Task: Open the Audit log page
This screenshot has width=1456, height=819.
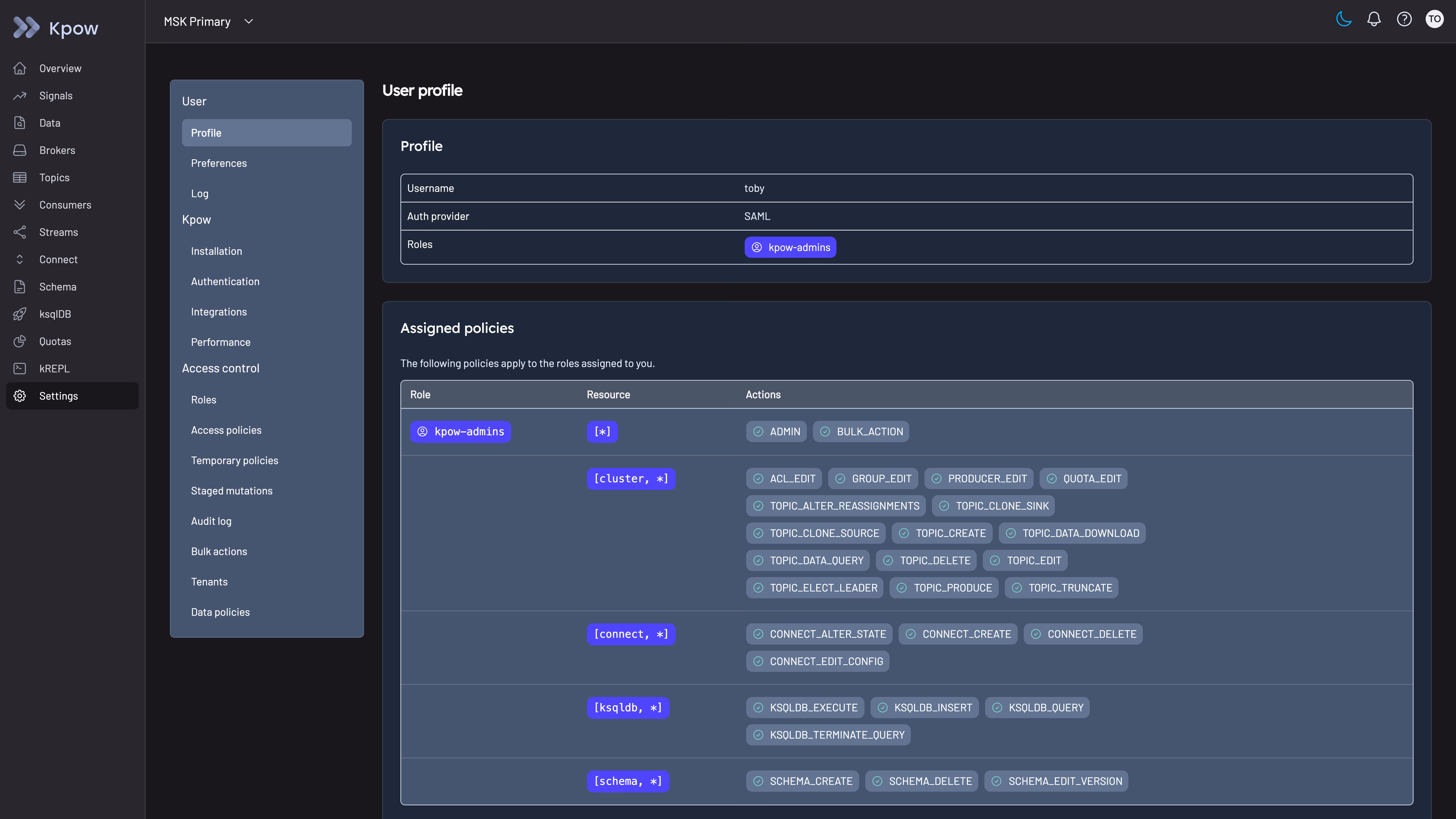Action: tap(211, 521)
